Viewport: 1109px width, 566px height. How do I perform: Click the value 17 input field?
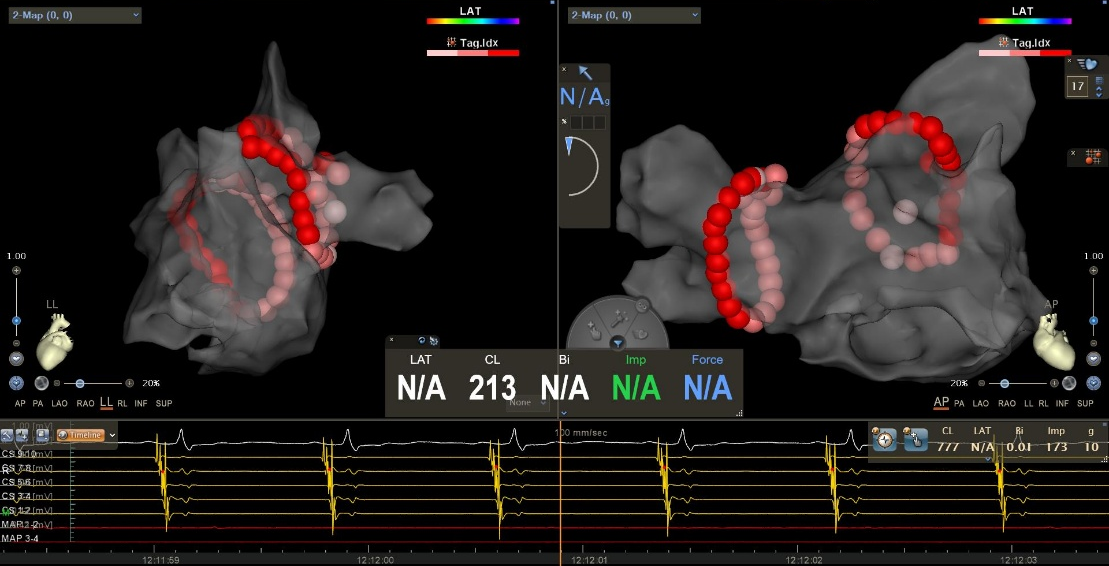1077,86
